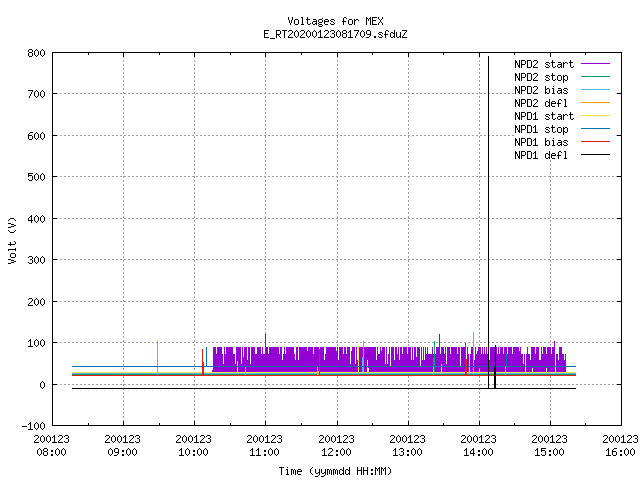Image resolution: width=640 pixels, height=480 pixels.
Task: Click the light blue NPD2 bias legend line
Action: click(x=596, y=89)
